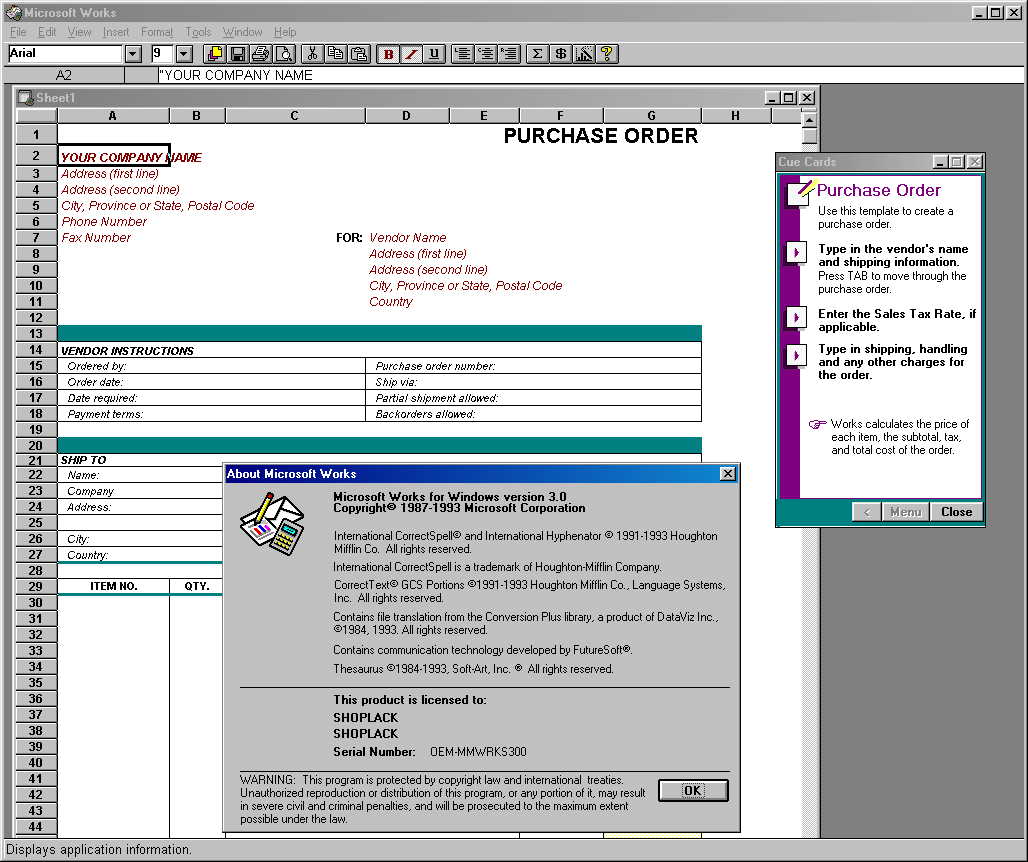Click the Paste clipboard icon
This screenshot has height=862, width=1028.
point(359,54)
